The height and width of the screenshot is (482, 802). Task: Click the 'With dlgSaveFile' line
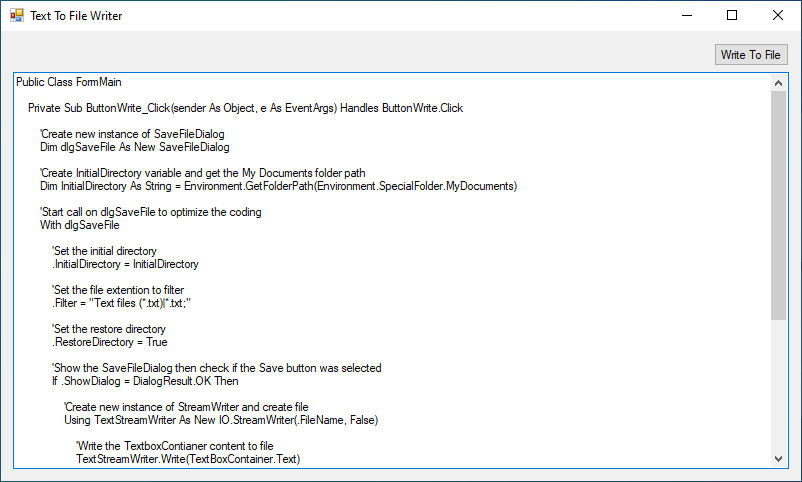tap(80, 225)
